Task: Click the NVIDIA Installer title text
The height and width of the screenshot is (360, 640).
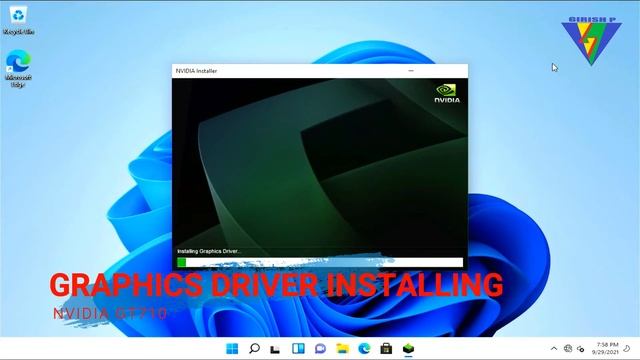Action: pos(196,71)
